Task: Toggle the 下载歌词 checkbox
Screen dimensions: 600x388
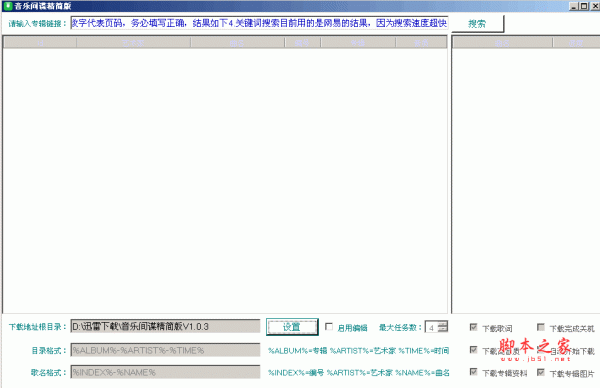Action: pyautogui.click(x=473, y=327)
